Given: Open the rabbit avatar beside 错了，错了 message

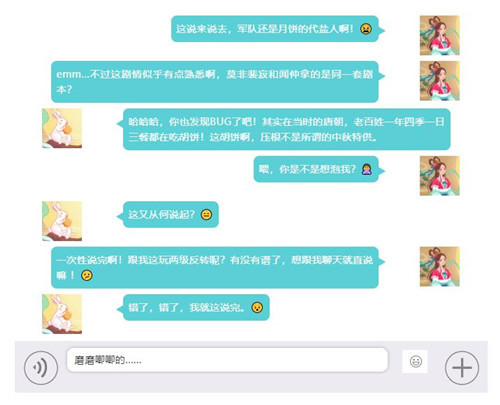Looking at the screenshot, I should pos(62,314).
